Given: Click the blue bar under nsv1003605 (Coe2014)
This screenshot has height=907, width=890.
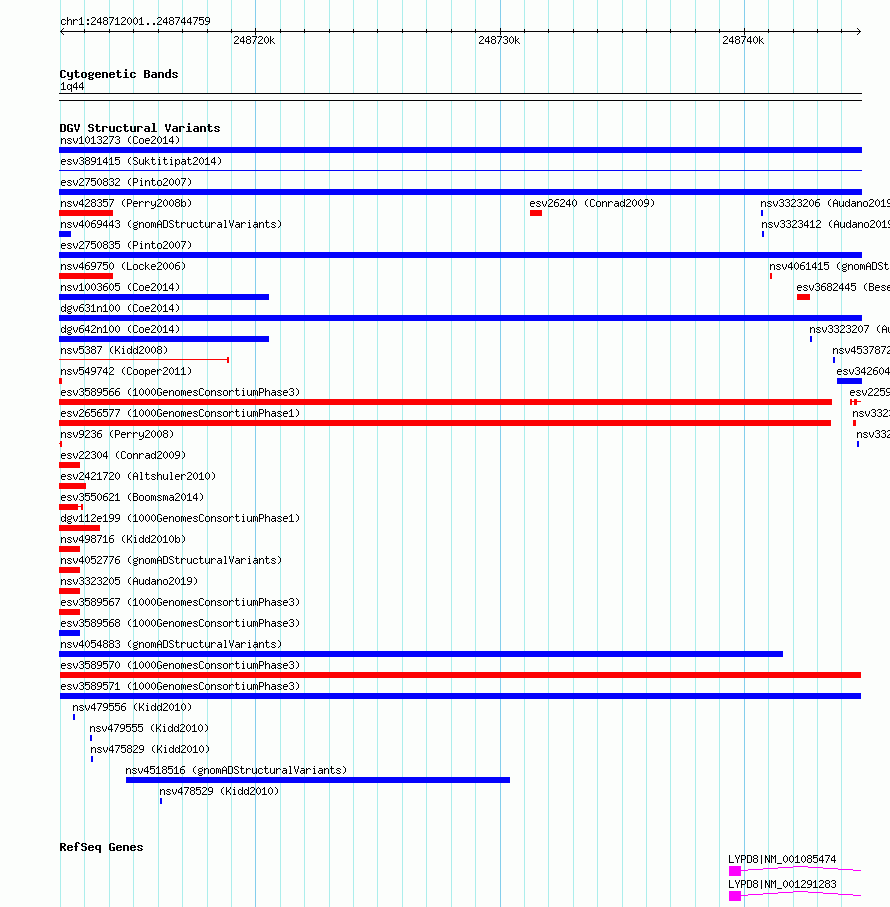Looking at the screenshot, I should (164, 297).
